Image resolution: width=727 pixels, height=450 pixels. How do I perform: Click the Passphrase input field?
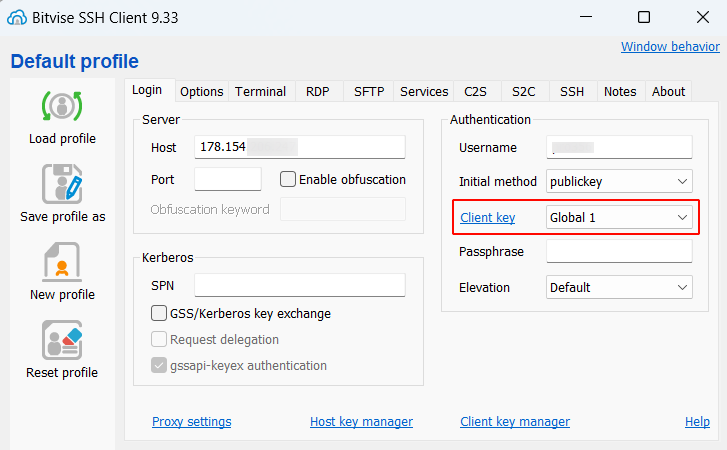[619, 252]
